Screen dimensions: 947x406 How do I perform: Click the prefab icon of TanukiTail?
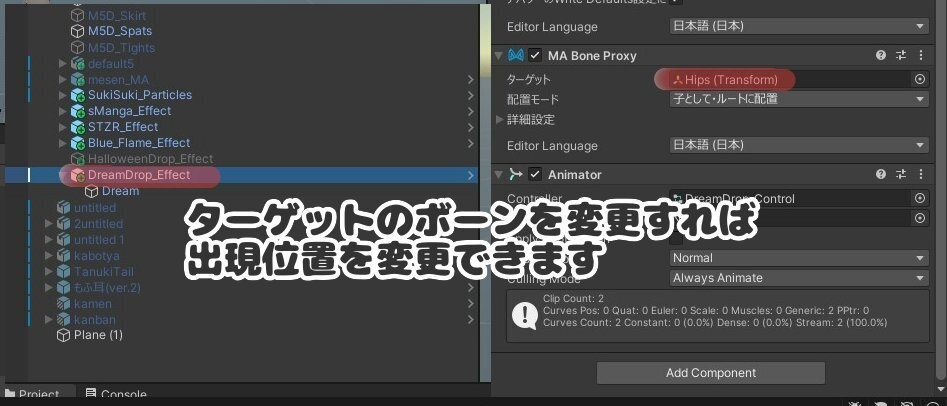coord(63,271)
